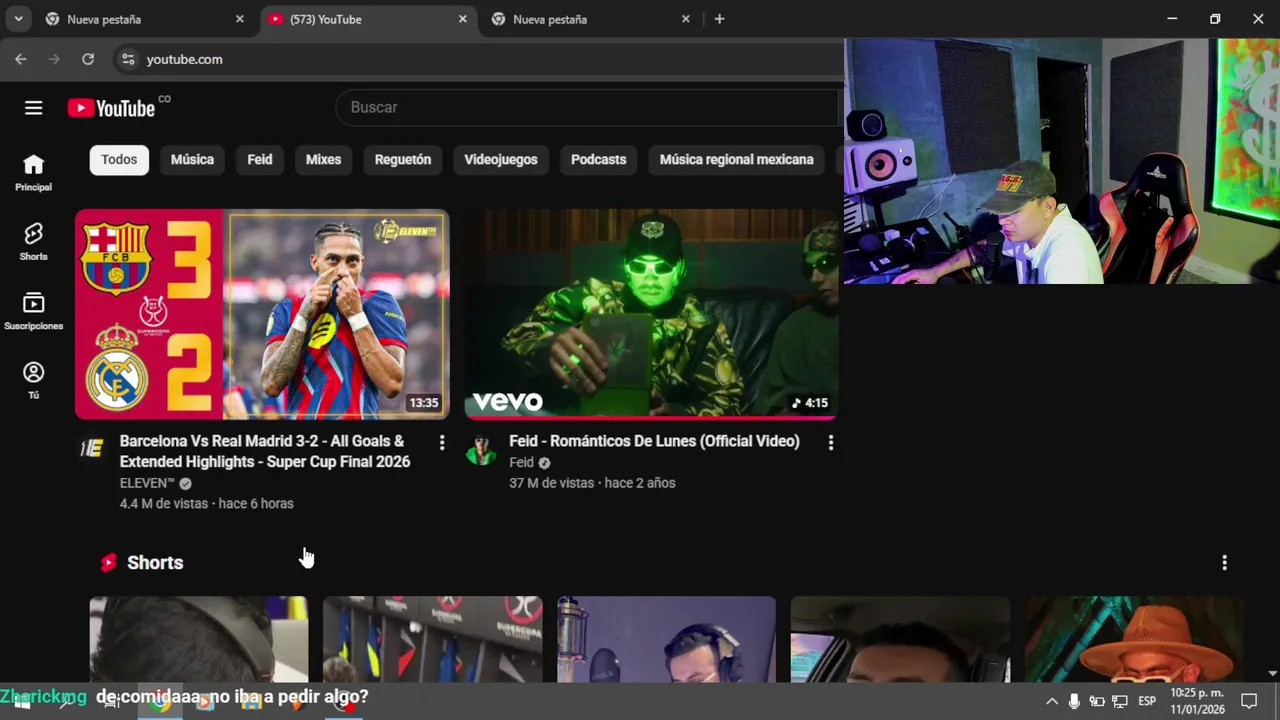1280x720 pixels.
Task: Open a new tab with plus button
Action: (x=719, y=19)
